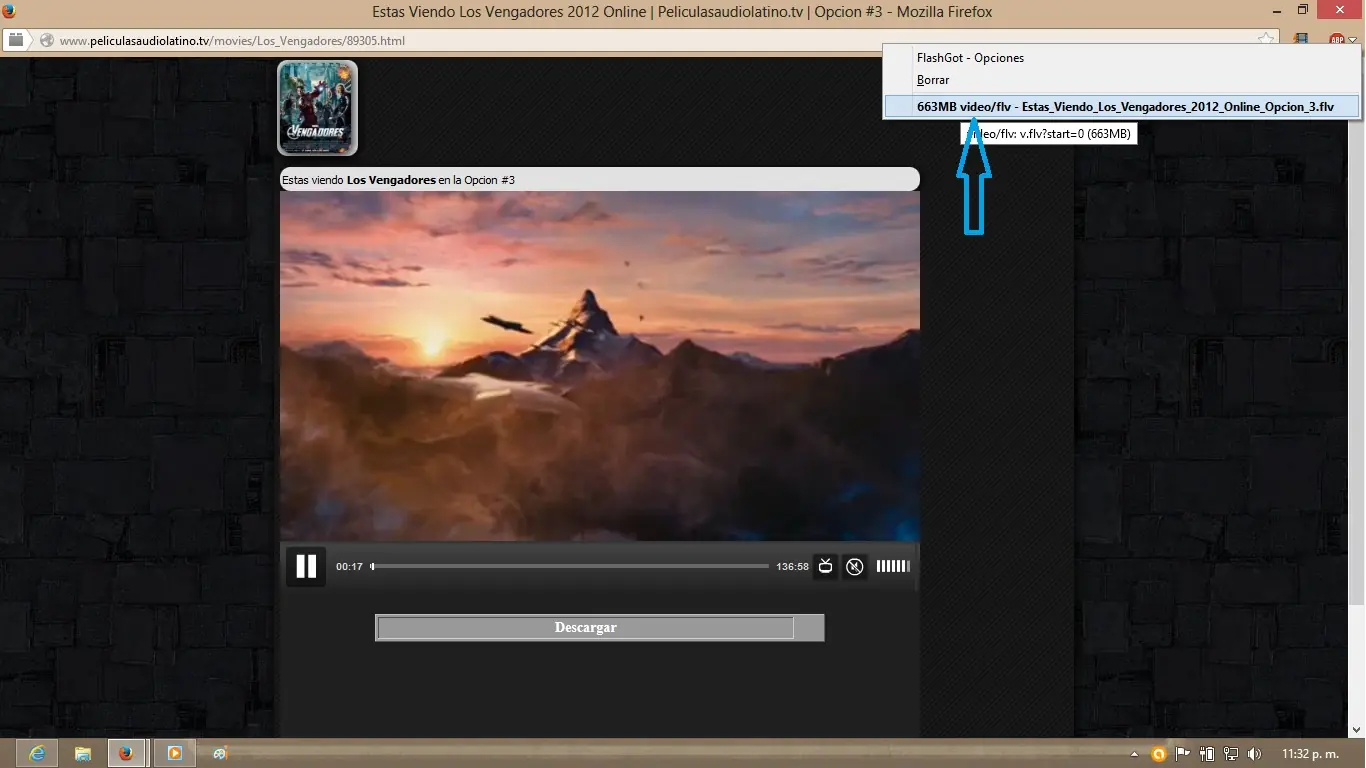
Task: Click the Firefox logo in title bar
Action: point(9,11)
